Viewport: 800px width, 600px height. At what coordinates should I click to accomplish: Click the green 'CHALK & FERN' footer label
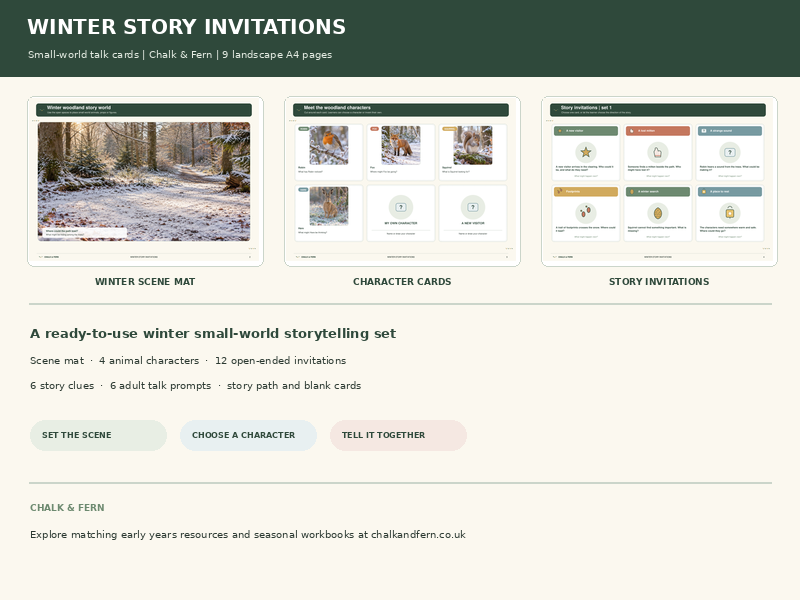pos(67,508)
